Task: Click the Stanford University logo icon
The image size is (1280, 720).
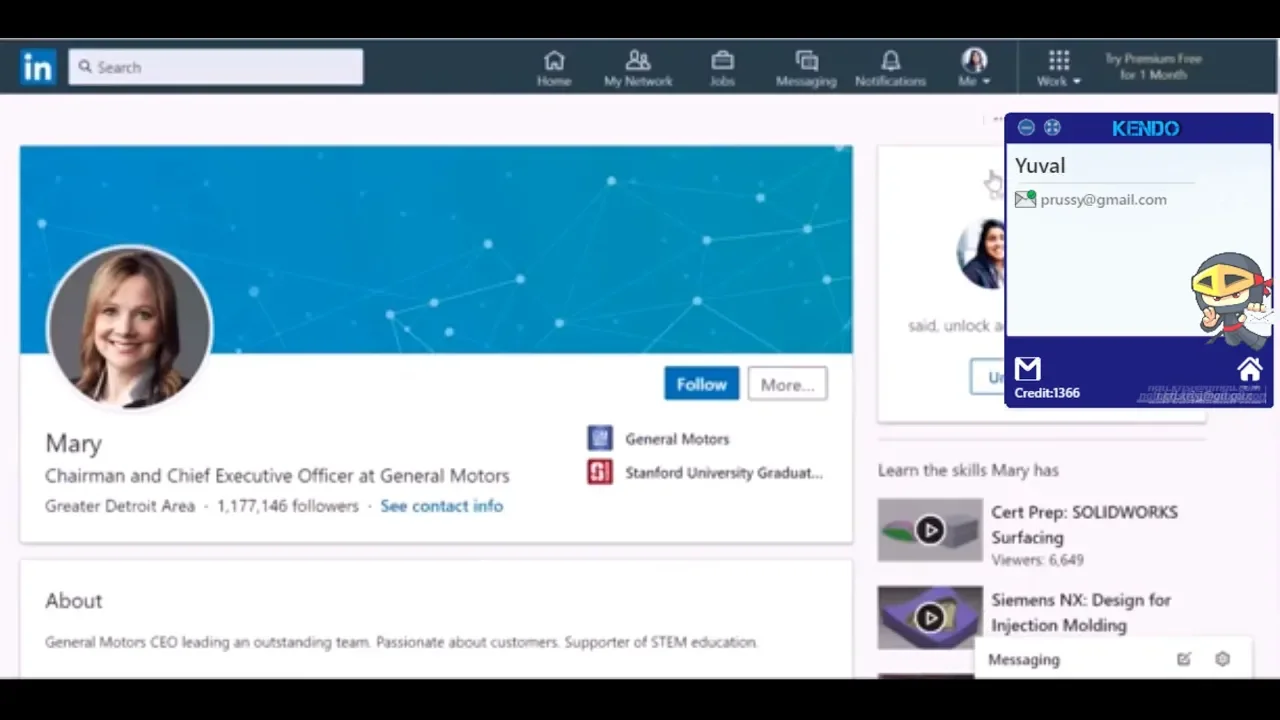Action: (600, 472)
